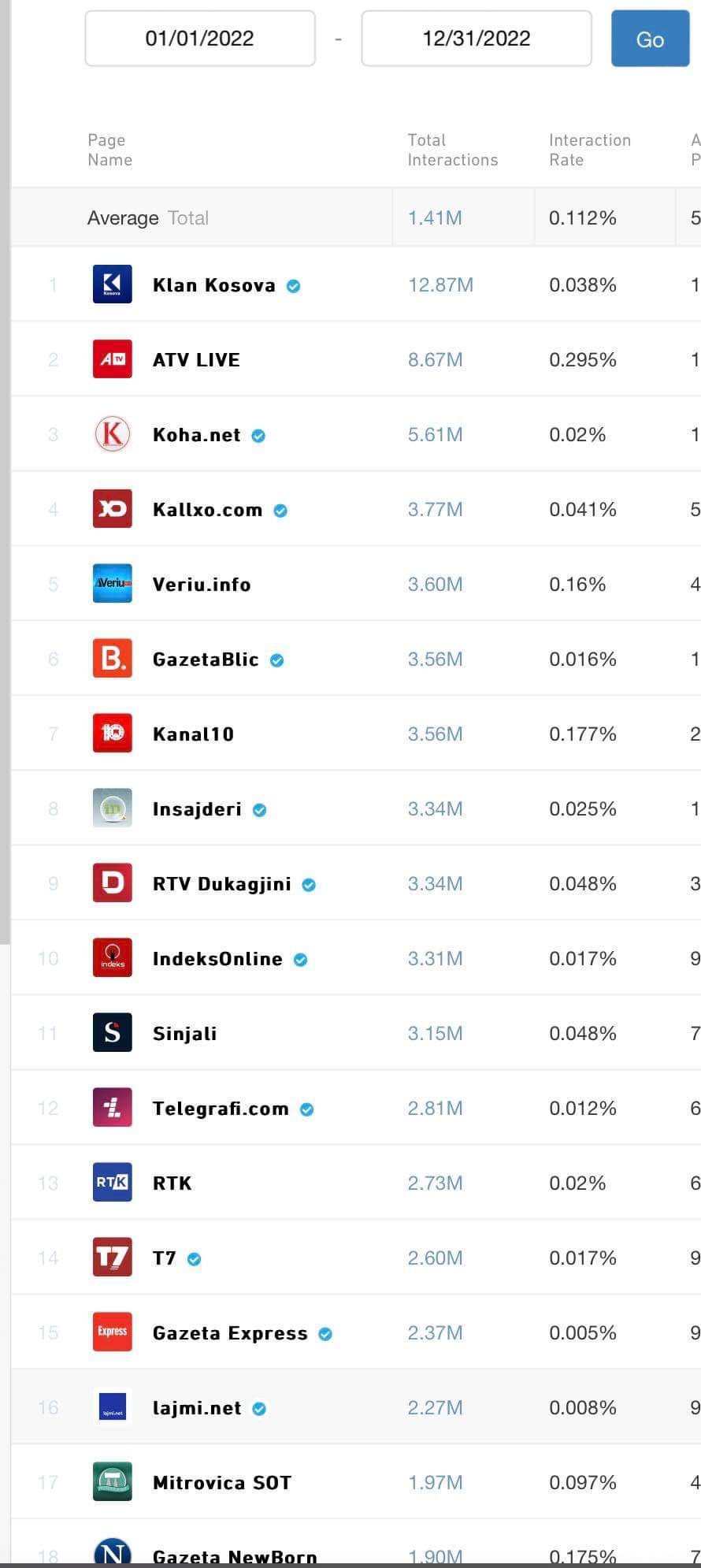Click the Go button

[x=650, y=39]
